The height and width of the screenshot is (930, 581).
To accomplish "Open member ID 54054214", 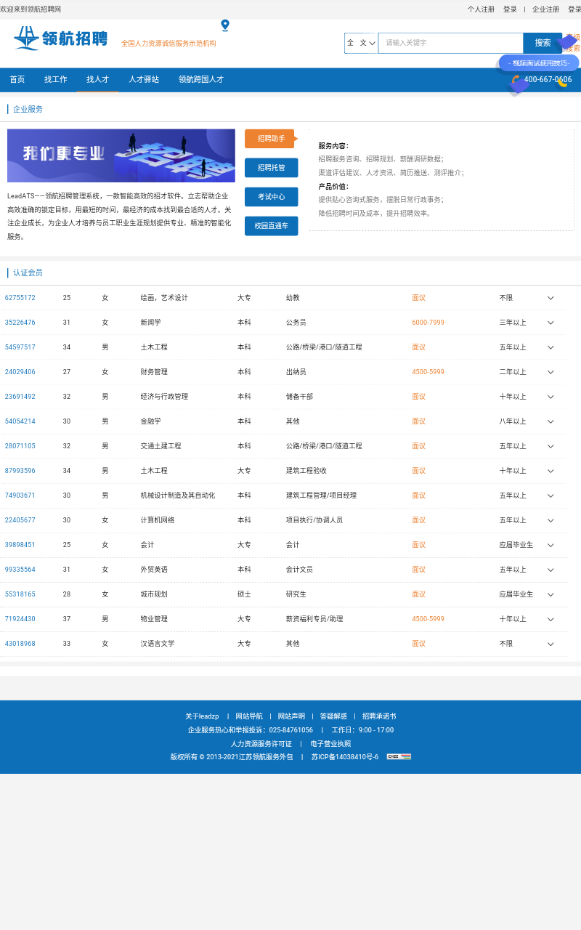I will pyautogui.click(x=20, y=422).
